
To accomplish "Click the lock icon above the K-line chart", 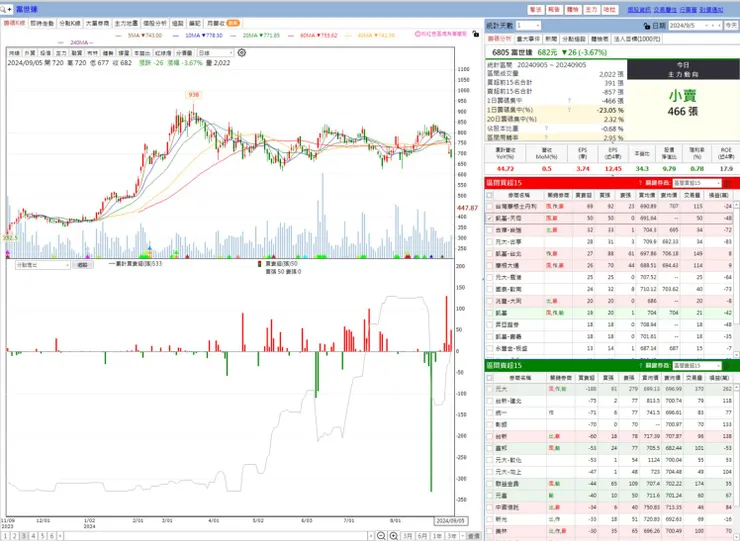I will (476, 34).
